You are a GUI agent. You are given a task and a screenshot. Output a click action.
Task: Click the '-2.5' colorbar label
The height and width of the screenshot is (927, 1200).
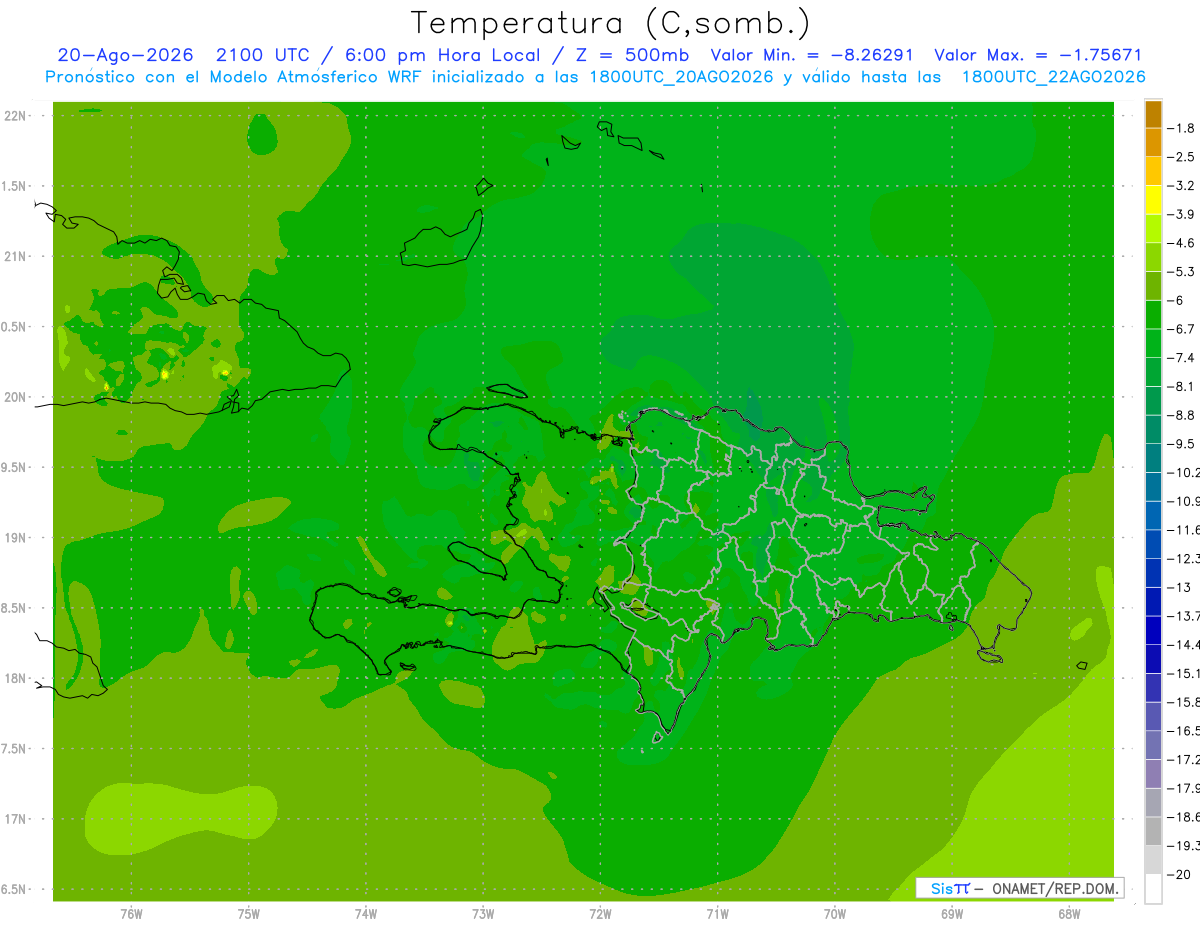1182,157
